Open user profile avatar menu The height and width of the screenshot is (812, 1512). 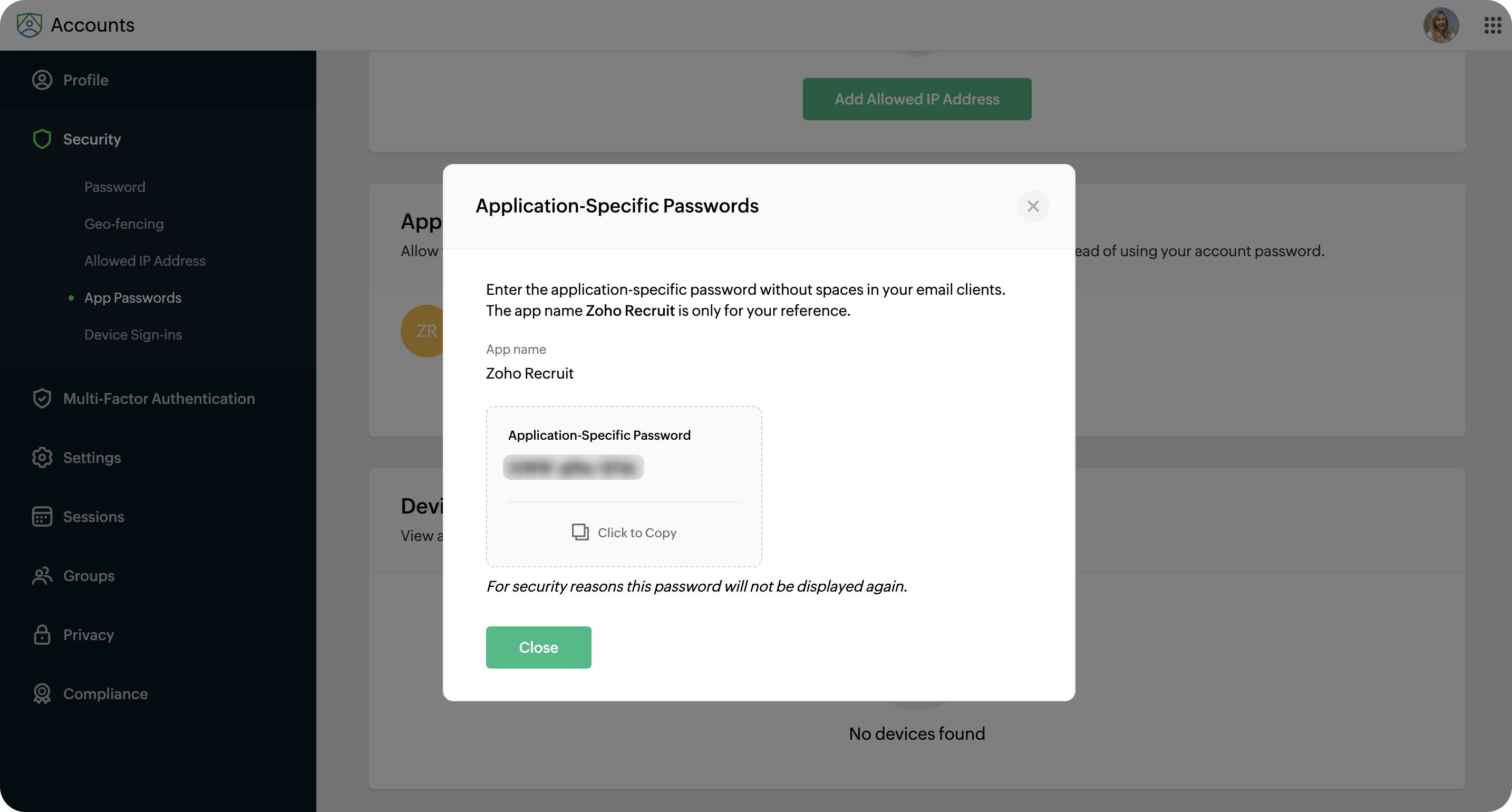1440,25
